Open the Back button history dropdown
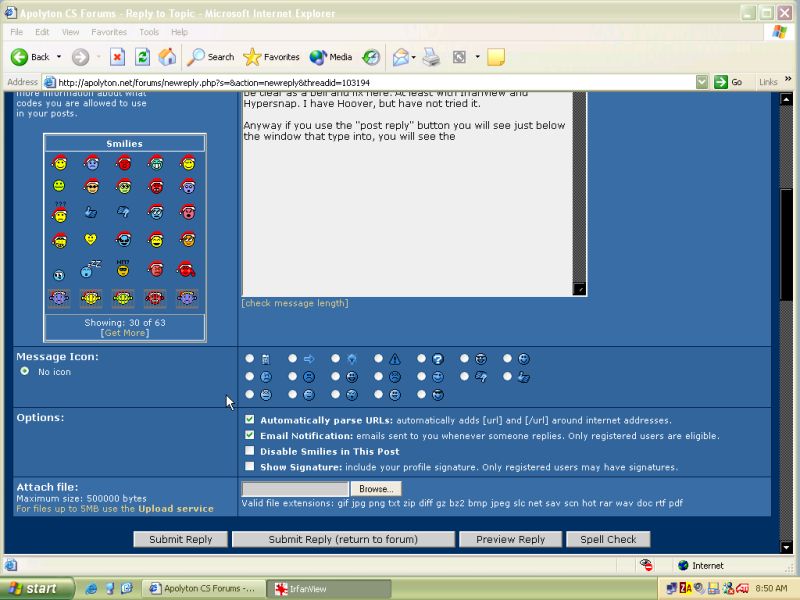The image size is (800, 600). 59,57
